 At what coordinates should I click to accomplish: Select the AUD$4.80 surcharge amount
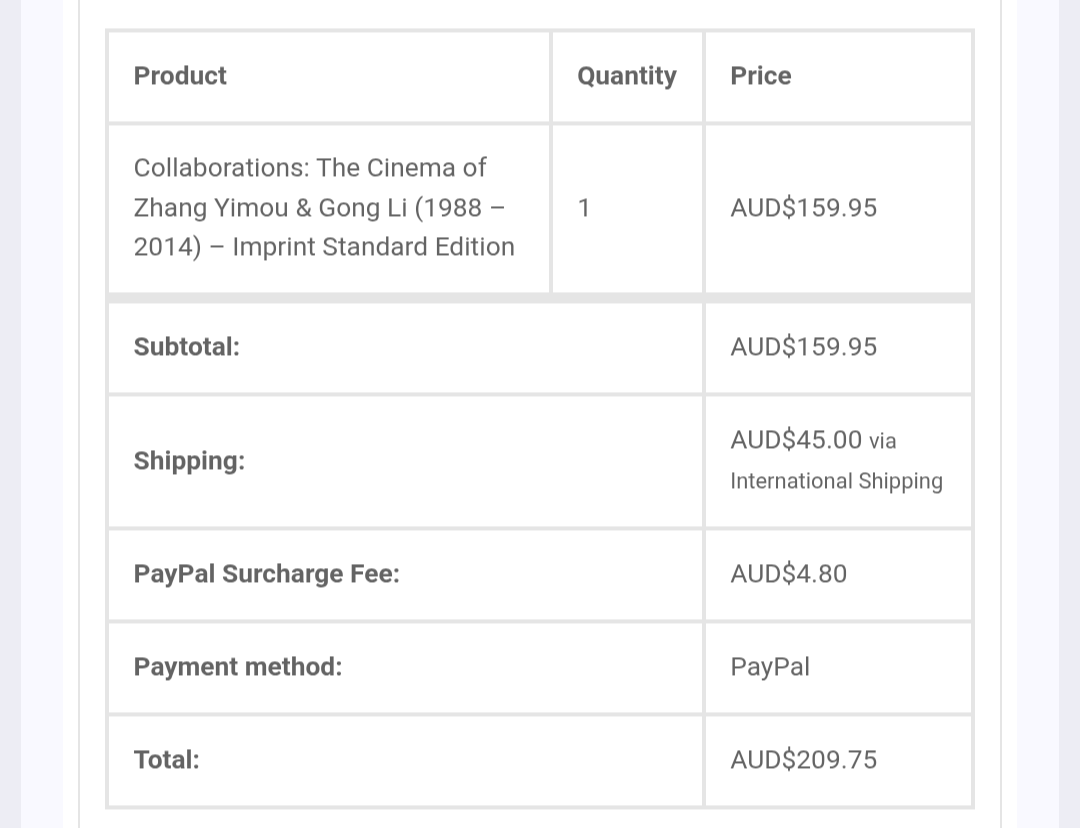789,574
